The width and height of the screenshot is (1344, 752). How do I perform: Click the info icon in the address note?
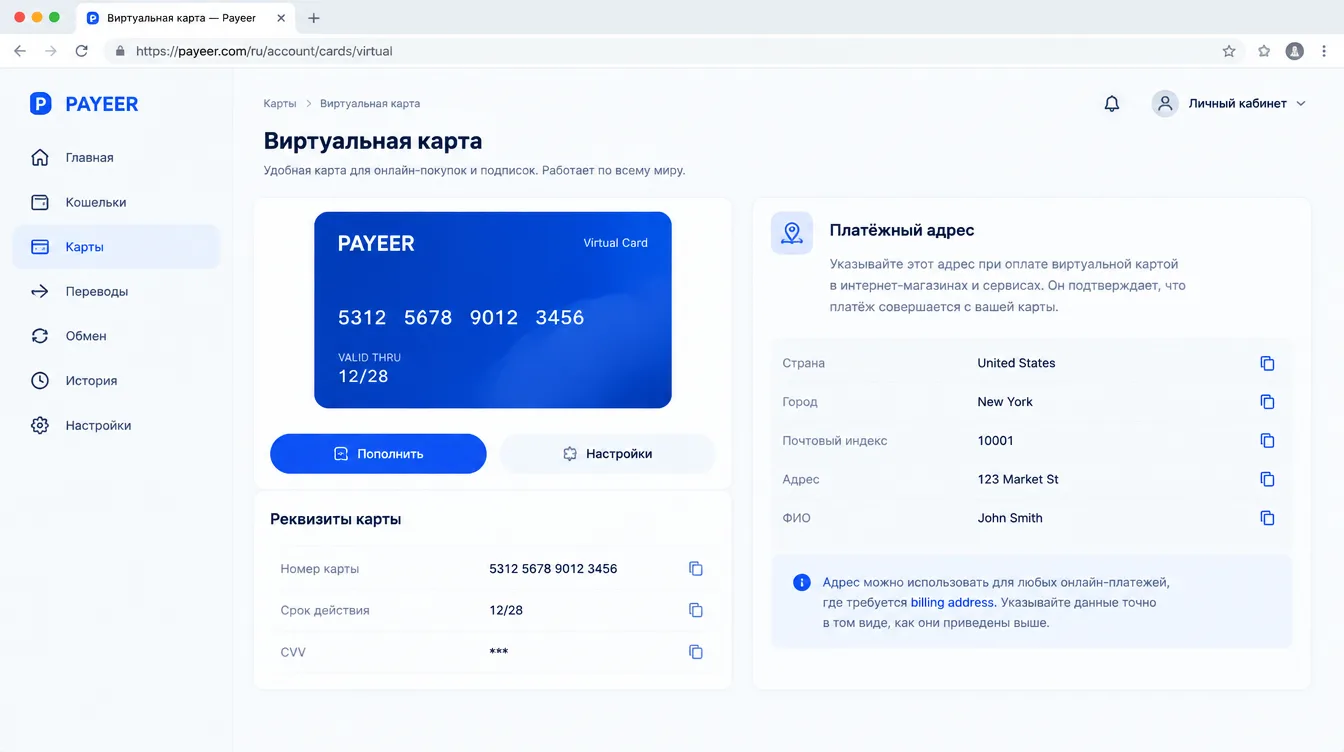[x=801, y=582]
